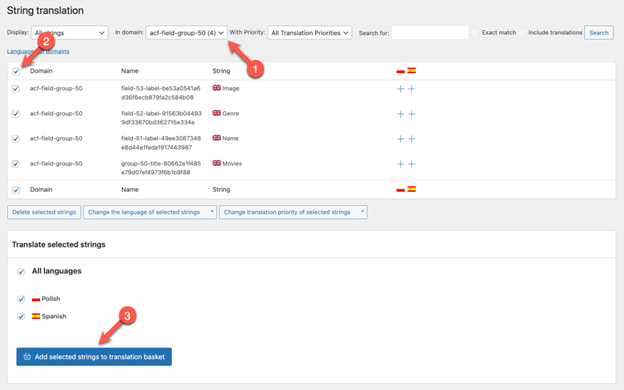The height and width of the screenshot is (390, 624).
Task: Expand Change the language of selected strings
Action: (150, 212)
